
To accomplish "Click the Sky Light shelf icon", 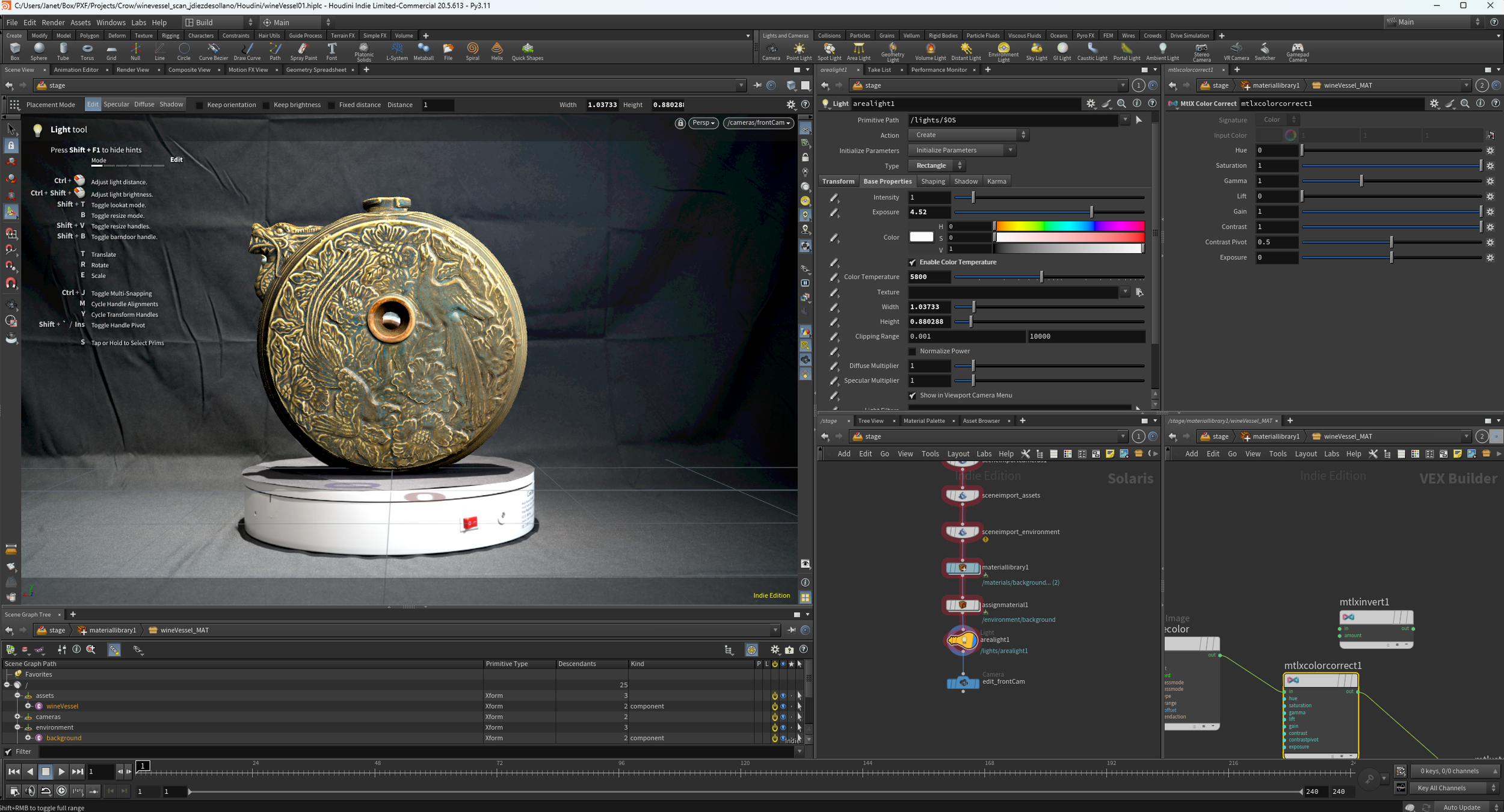I will (1036, 51).
